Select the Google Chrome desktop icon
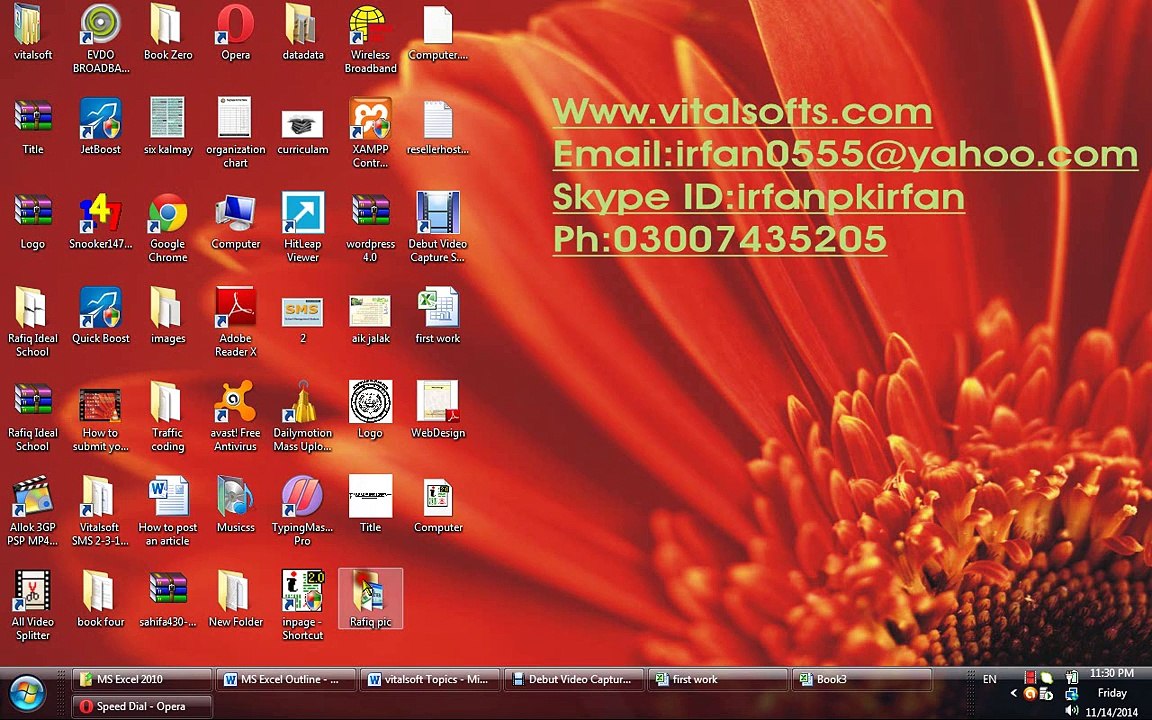Viewport: 1152px width, 720px height. [168, 227]
